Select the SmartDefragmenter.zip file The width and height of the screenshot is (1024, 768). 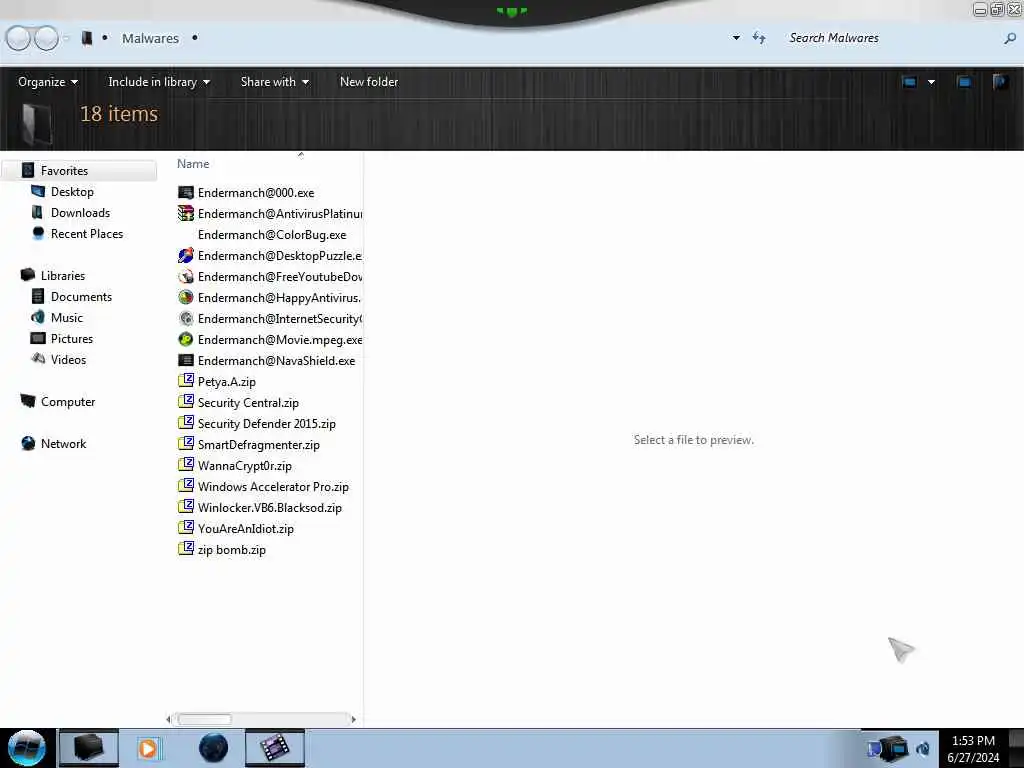259,445
